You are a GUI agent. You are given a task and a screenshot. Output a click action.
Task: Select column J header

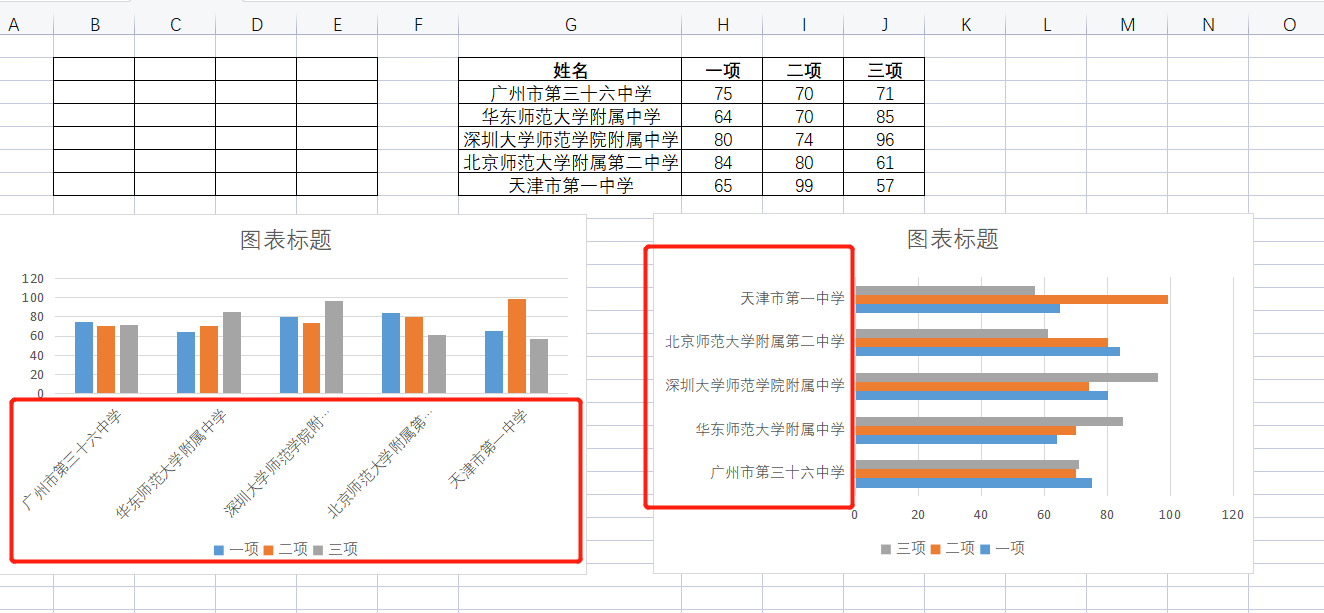click(x=884, y=25)
